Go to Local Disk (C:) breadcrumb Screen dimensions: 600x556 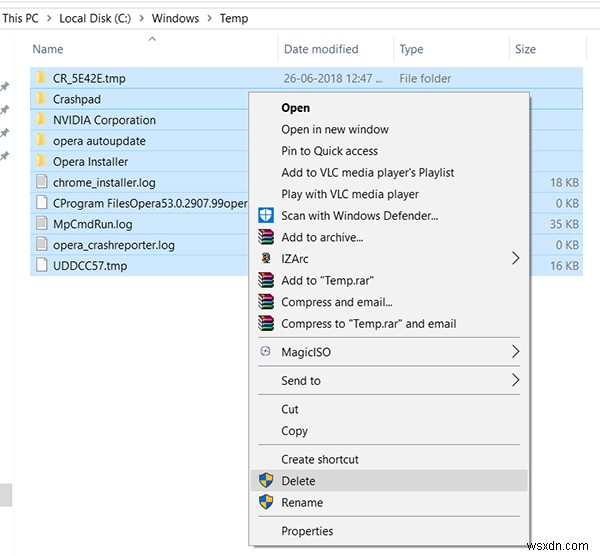(x=97, y=18)
